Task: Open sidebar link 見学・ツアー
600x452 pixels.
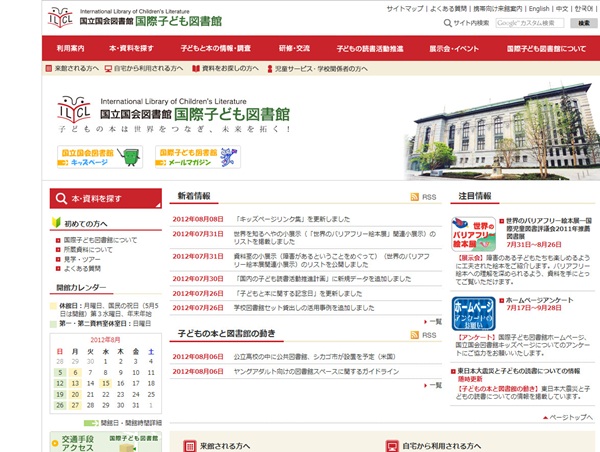Action: [82, 259]
